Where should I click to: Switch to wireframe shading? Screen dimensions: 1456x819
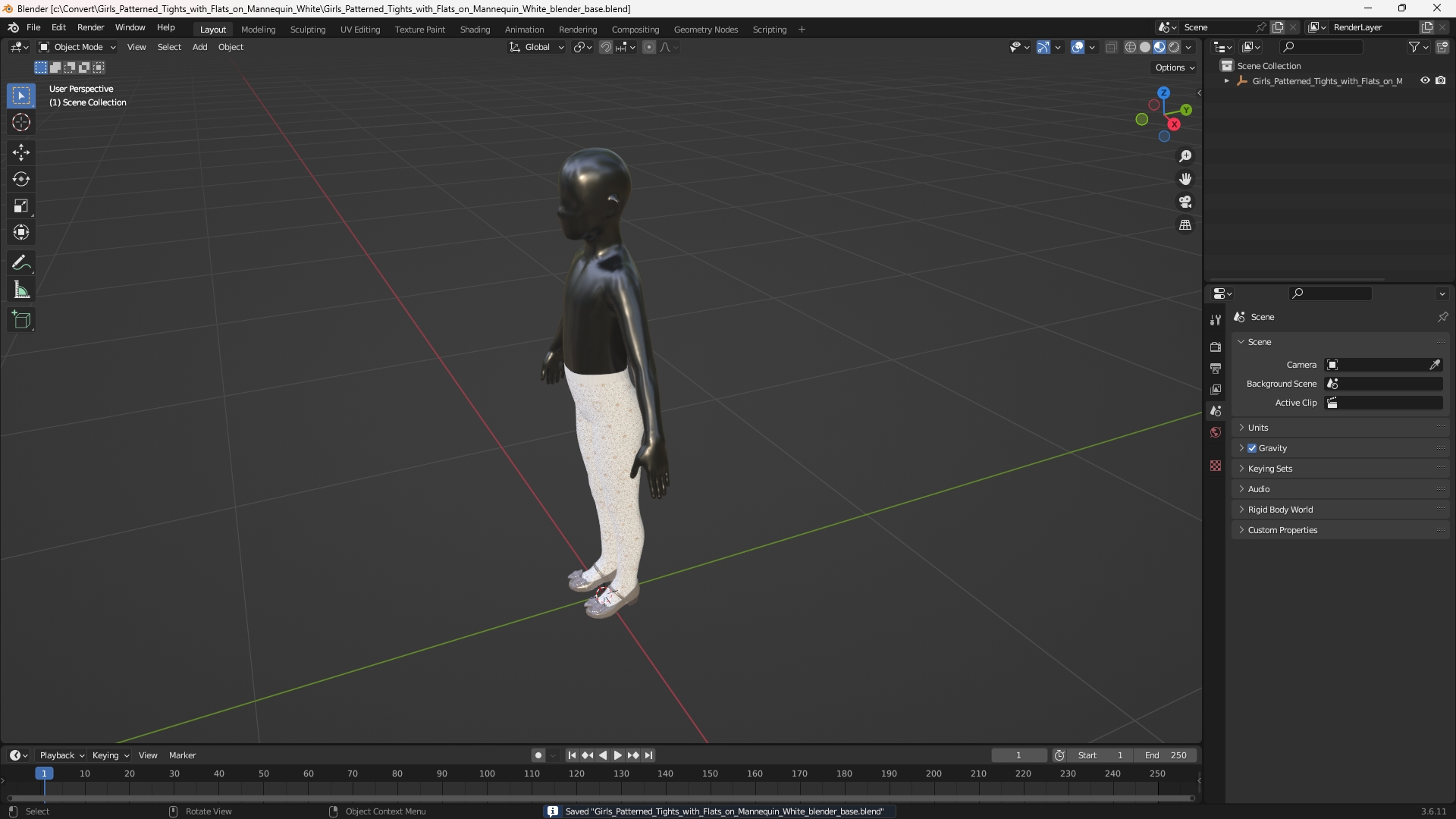point(1131,47)
